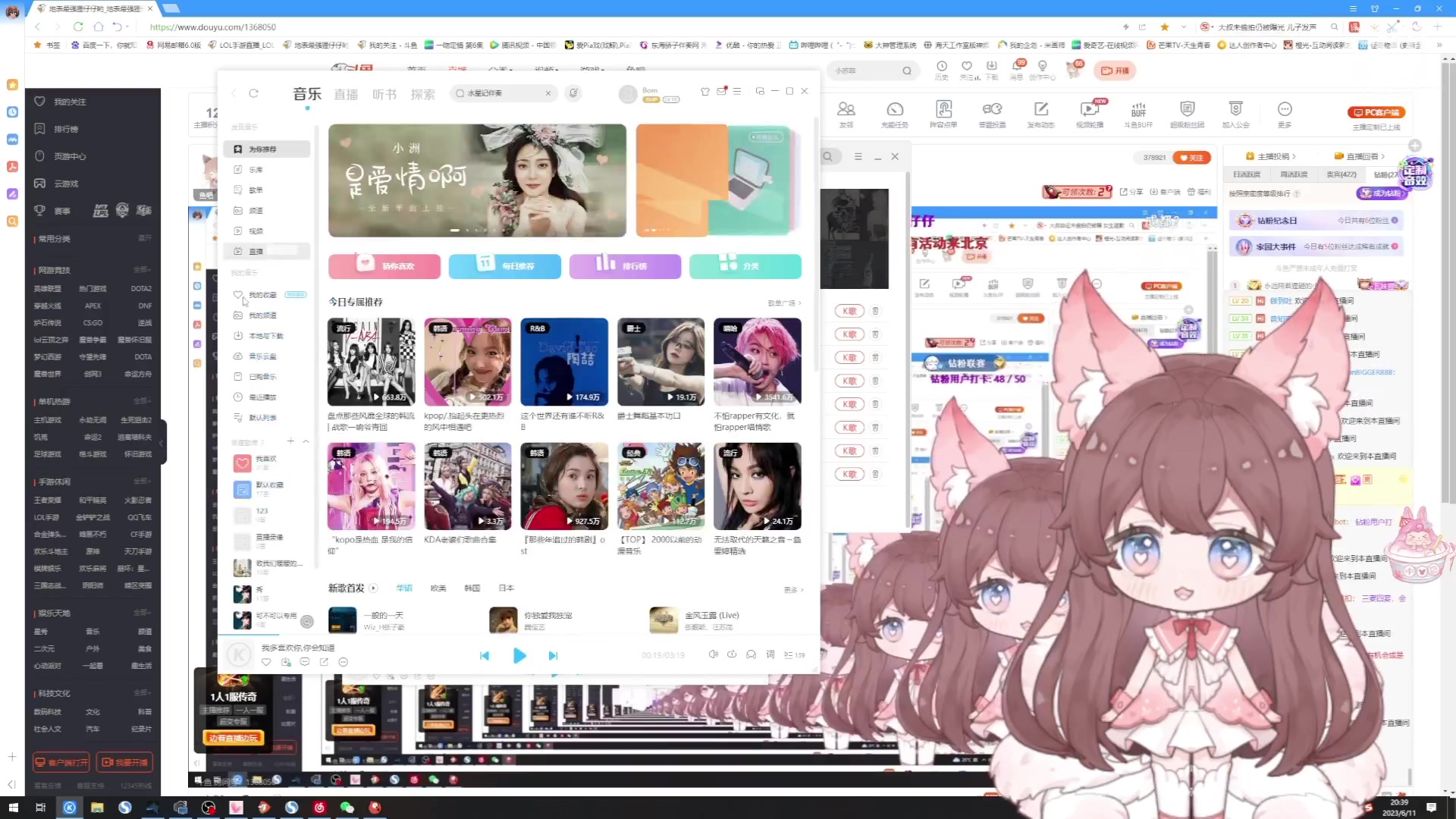The height and width of the screenshot is (819, 1456).
Task: Play the playlist with 663.8万 plays
Action: (372, 362)
